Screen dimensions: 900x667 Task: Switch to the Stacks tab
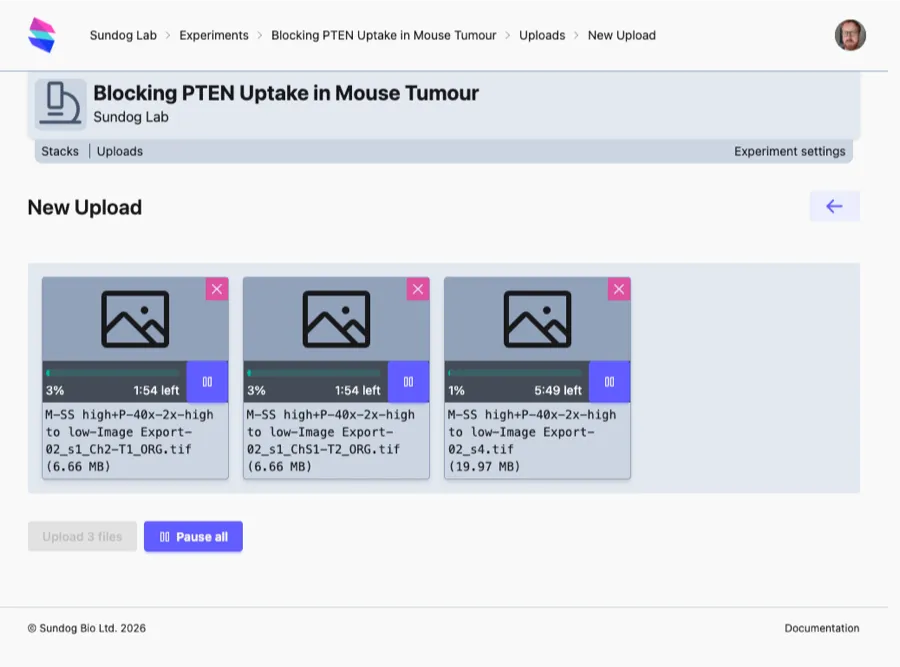(59, 151)
